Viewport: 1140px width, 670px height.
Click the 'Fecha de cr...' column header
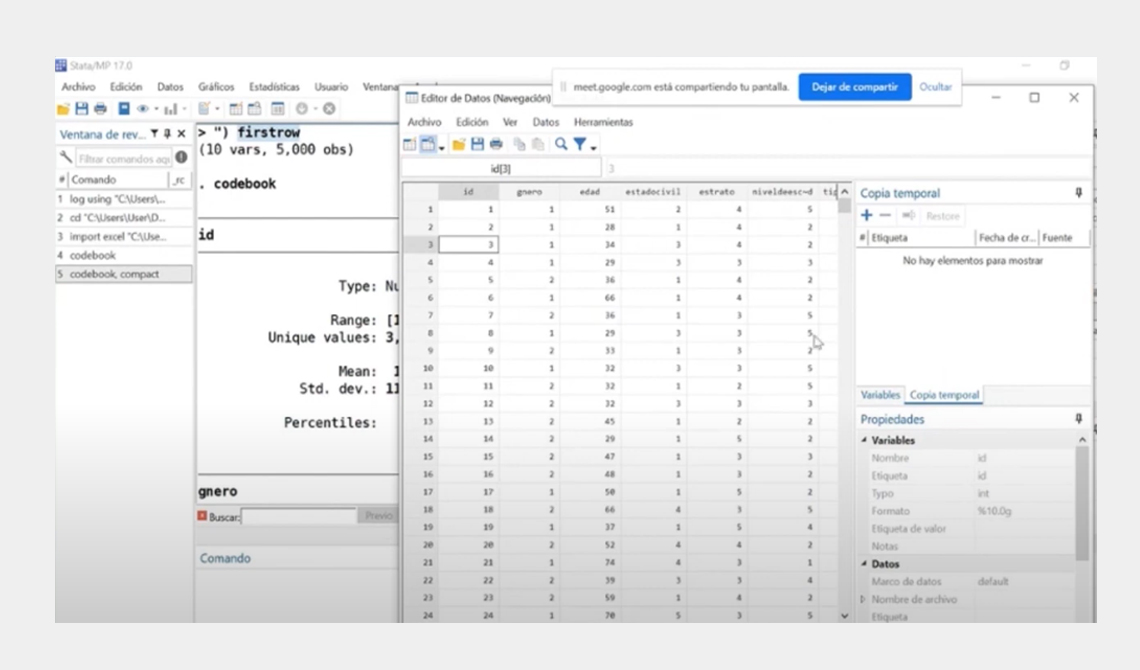[x=1007, y=238]
